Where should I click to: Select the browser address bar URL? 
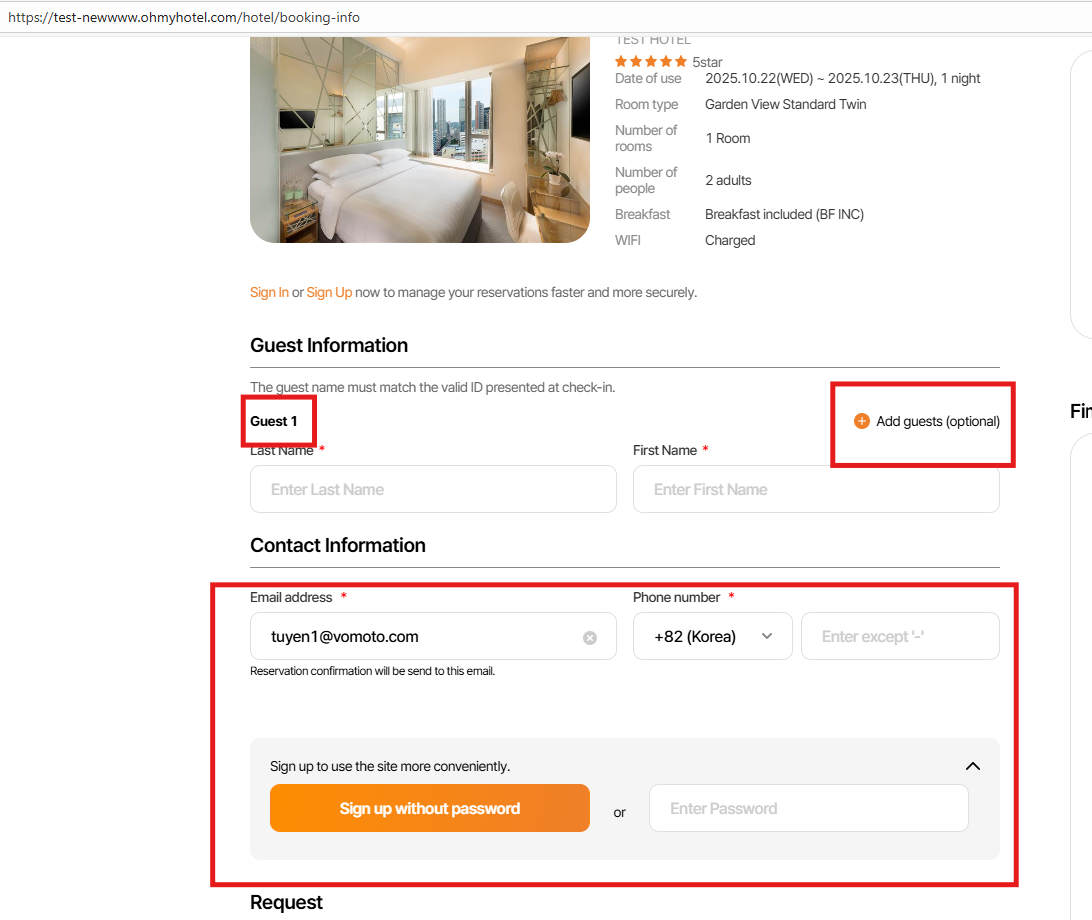click(184, 18)
